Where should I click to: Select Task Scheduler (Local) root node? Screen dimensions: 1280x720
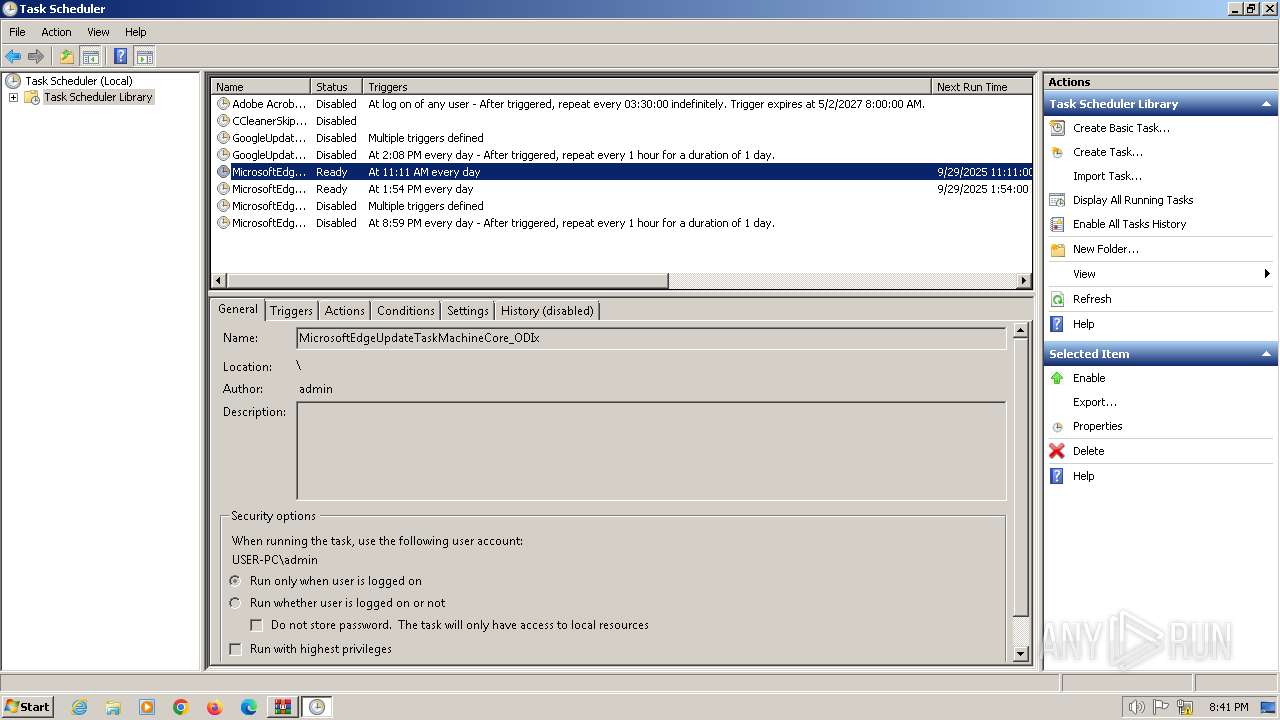78,81
